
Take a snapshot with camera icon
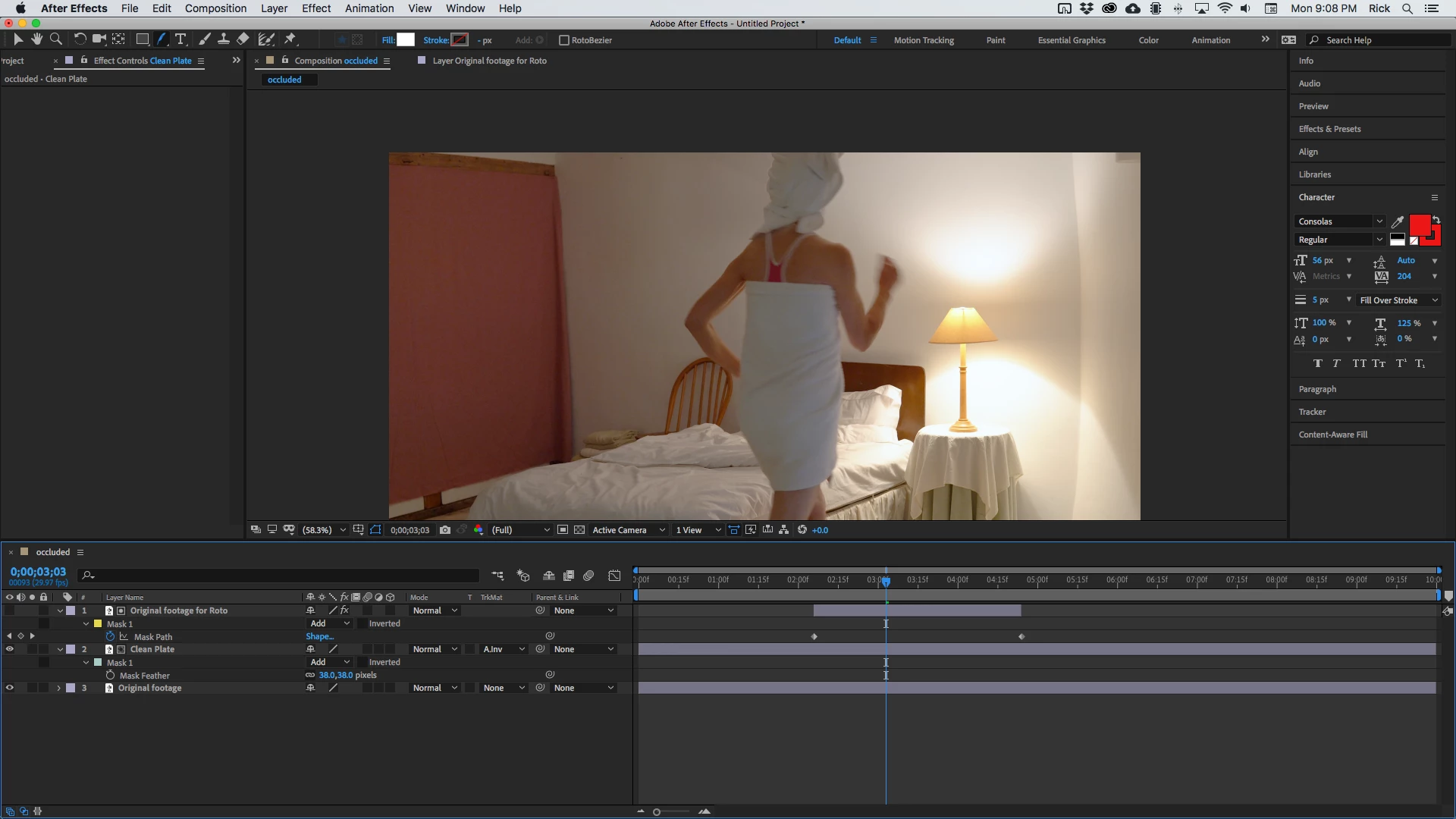(445, 530)
